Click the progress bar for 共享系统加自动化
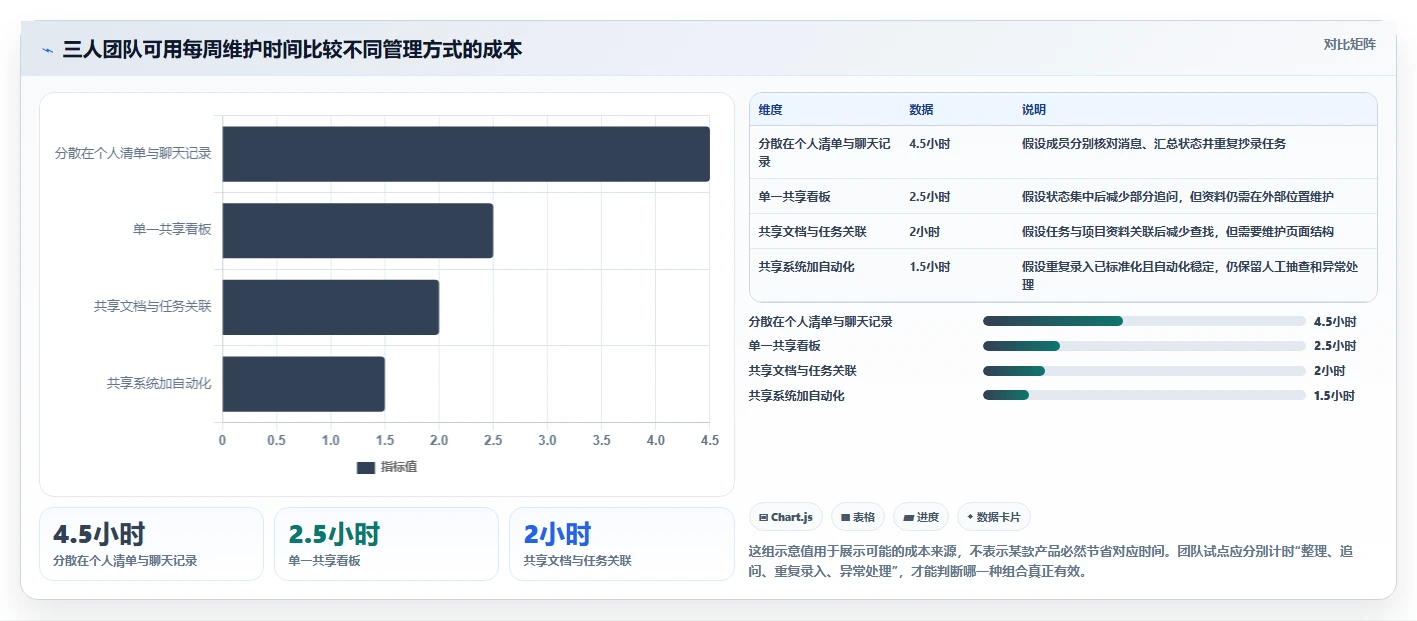 point(1144,395)
